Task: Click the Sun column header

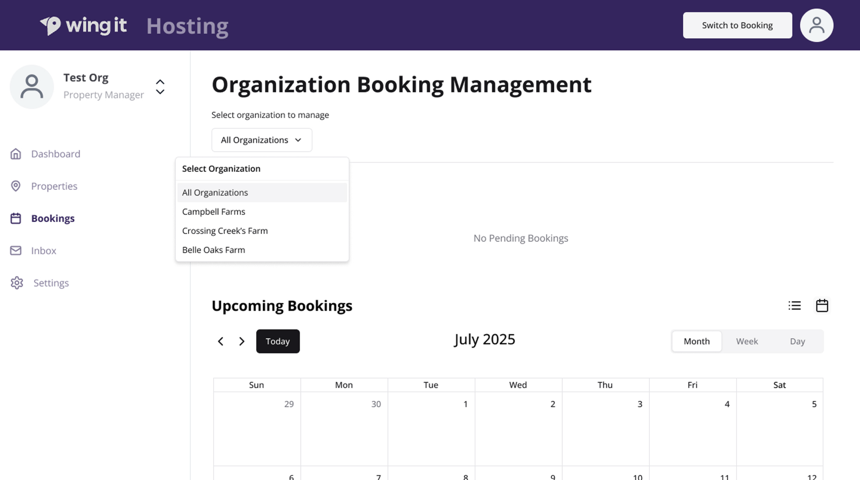Action: coord(257,385)
